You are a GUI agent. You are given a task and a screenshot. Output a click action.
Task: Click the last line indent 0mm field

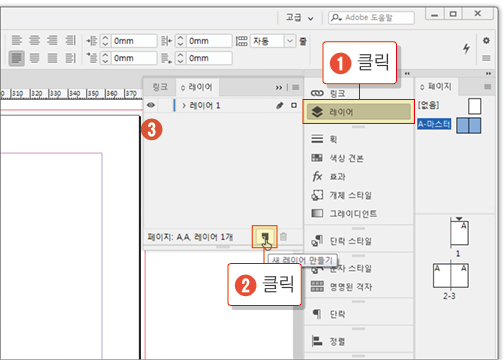click(x=209, y=58)
